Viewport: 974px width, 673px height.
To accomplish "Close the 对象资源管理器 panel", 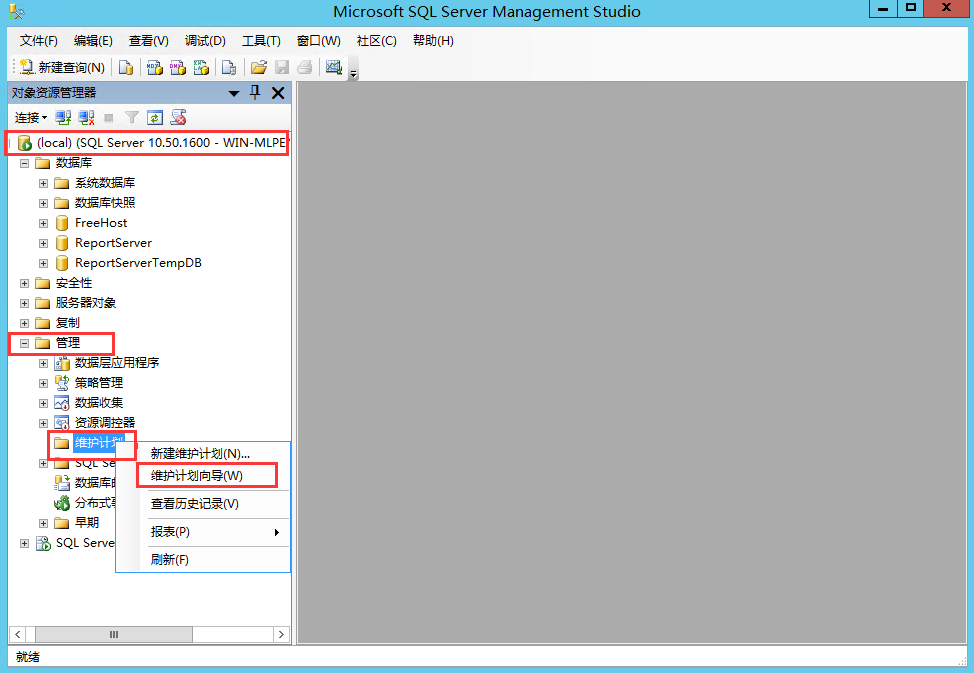I will 278,93.
